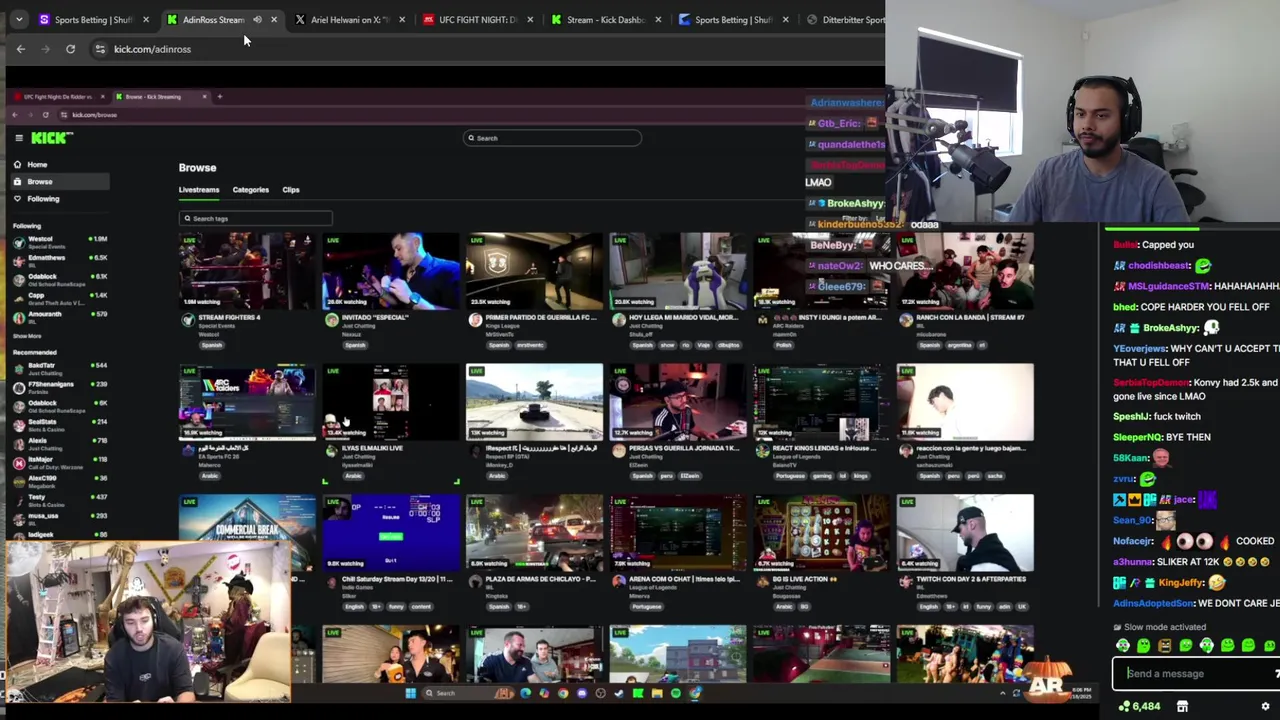This screenshot has height=720, width=1280.
Task: View site info beside kick.com/adinross
Action: (100, 49)
